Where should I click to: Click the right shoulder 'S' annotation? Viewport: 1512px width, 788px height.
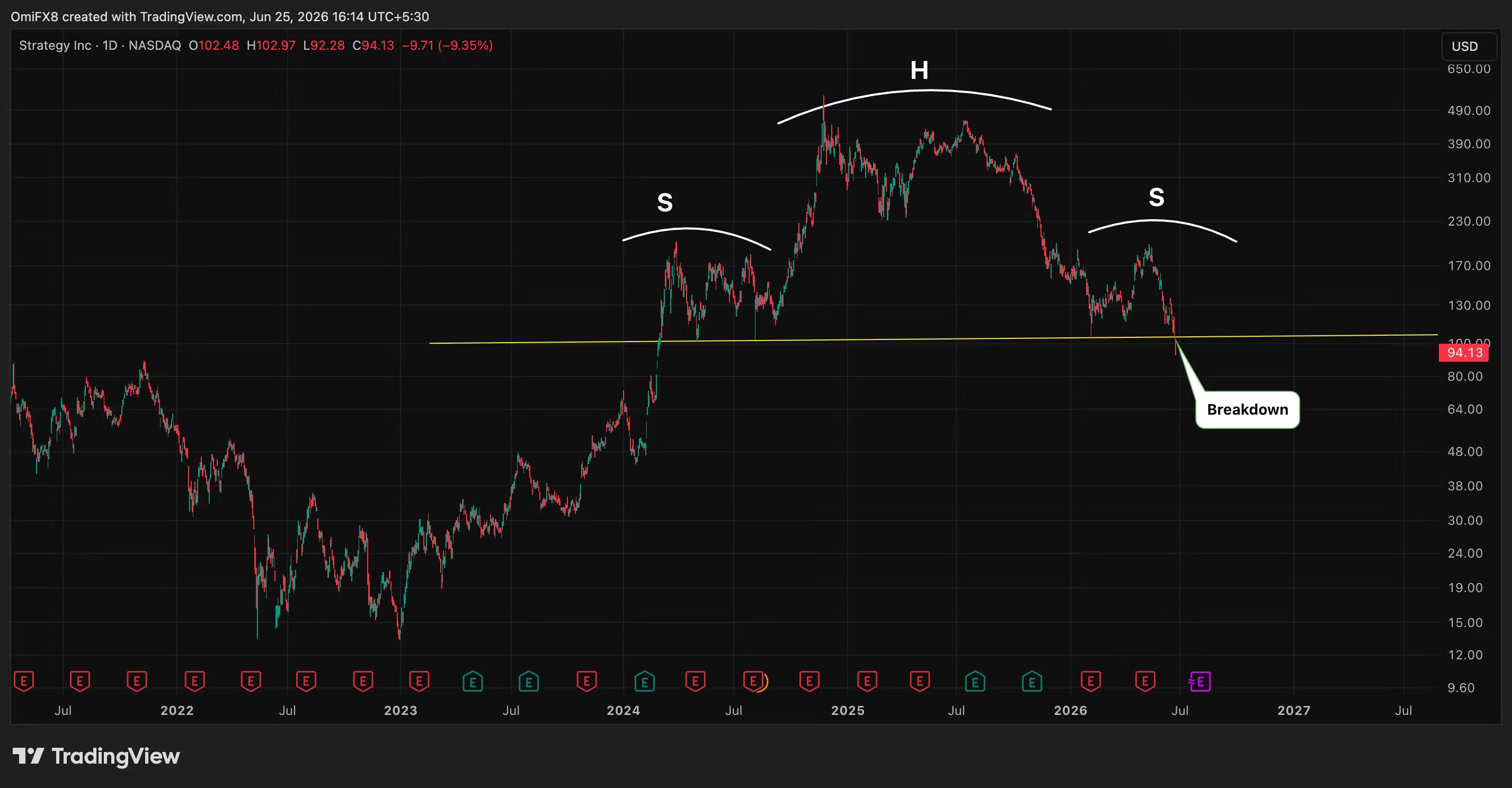coord(1157,197)
